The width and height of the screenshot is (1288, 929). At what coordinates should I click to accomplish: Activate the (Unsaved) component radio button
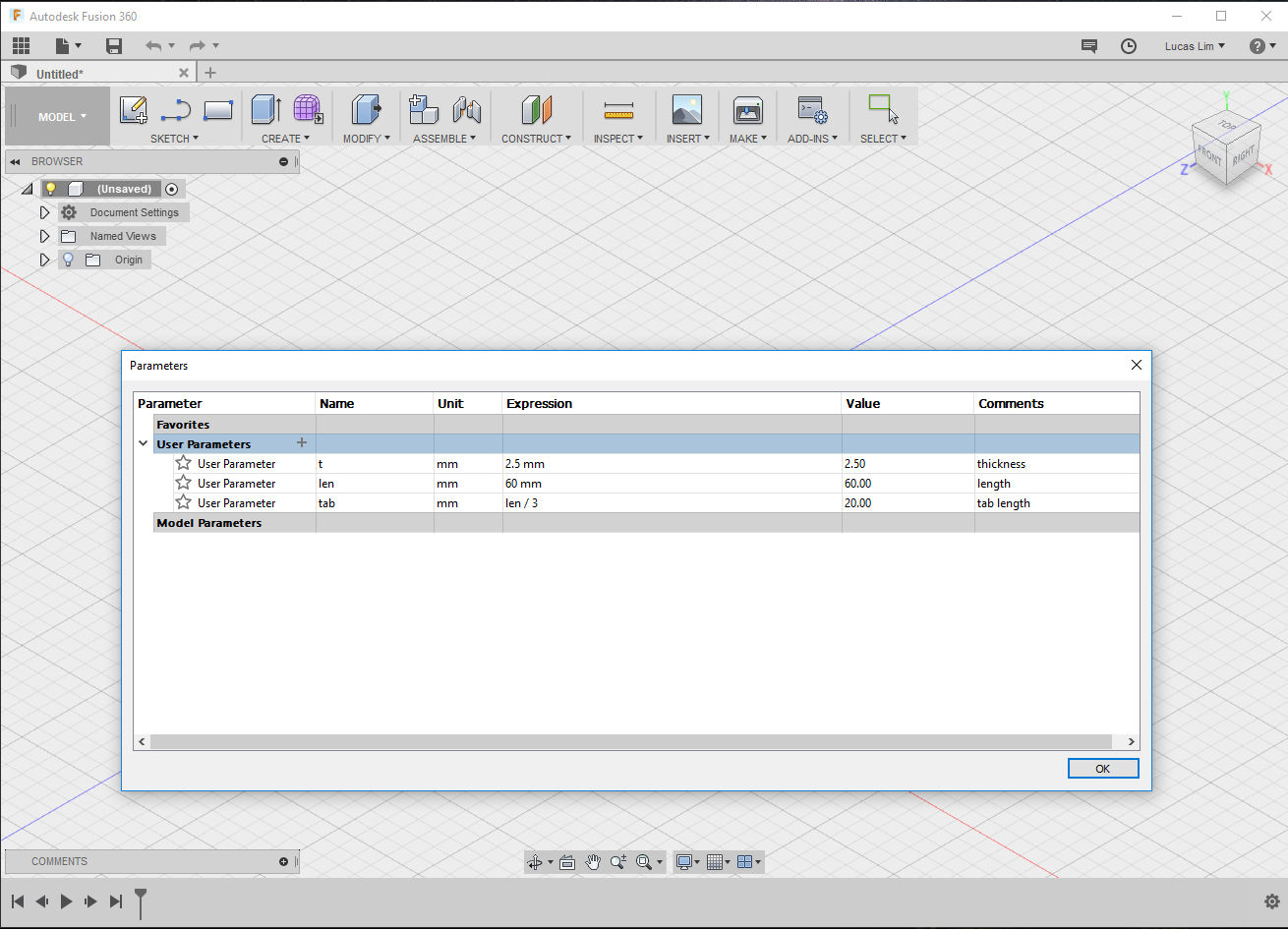[172, 189]
